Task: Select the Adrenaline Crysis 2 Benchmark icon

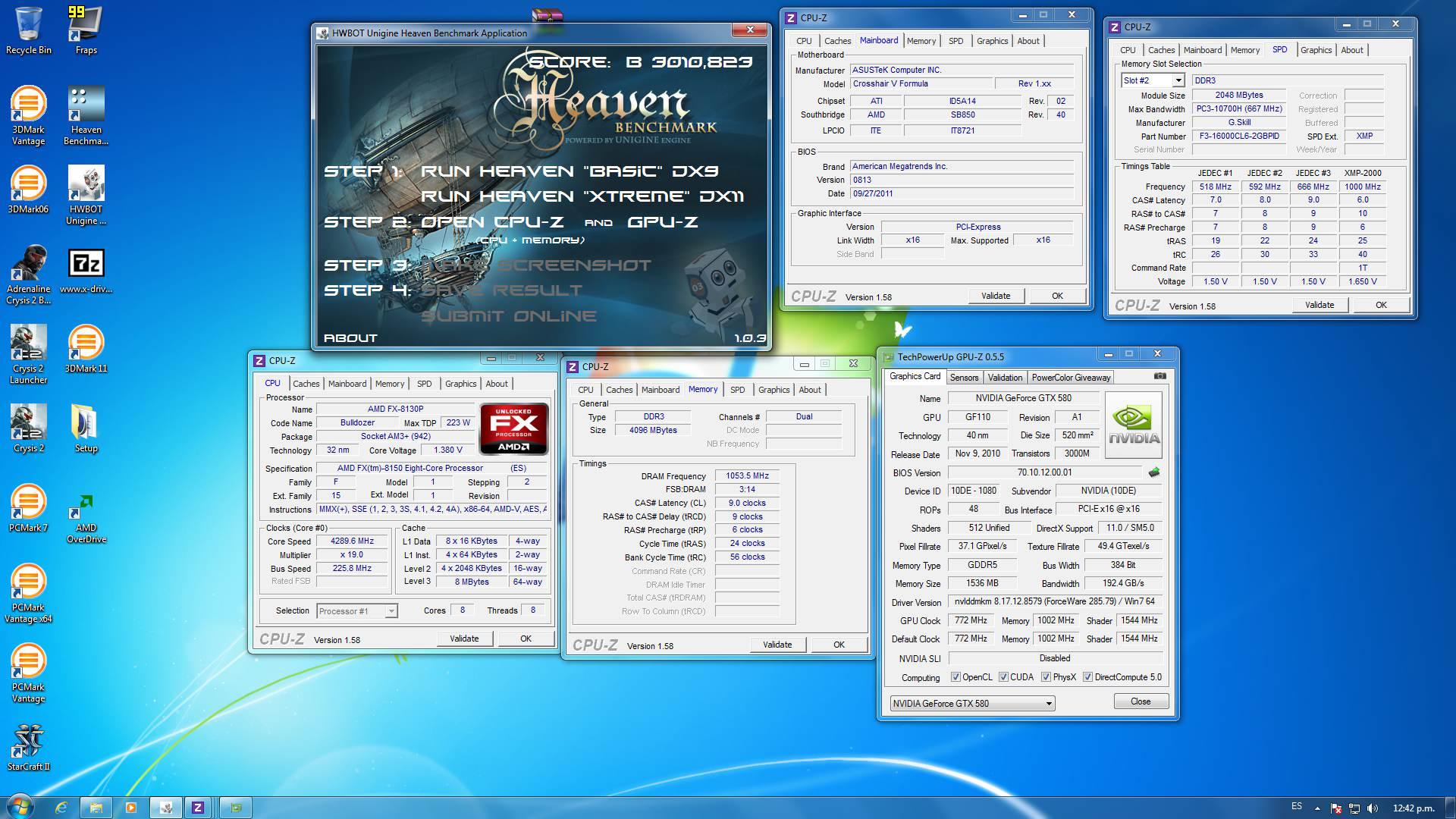Action: click(x=28, y=275)
